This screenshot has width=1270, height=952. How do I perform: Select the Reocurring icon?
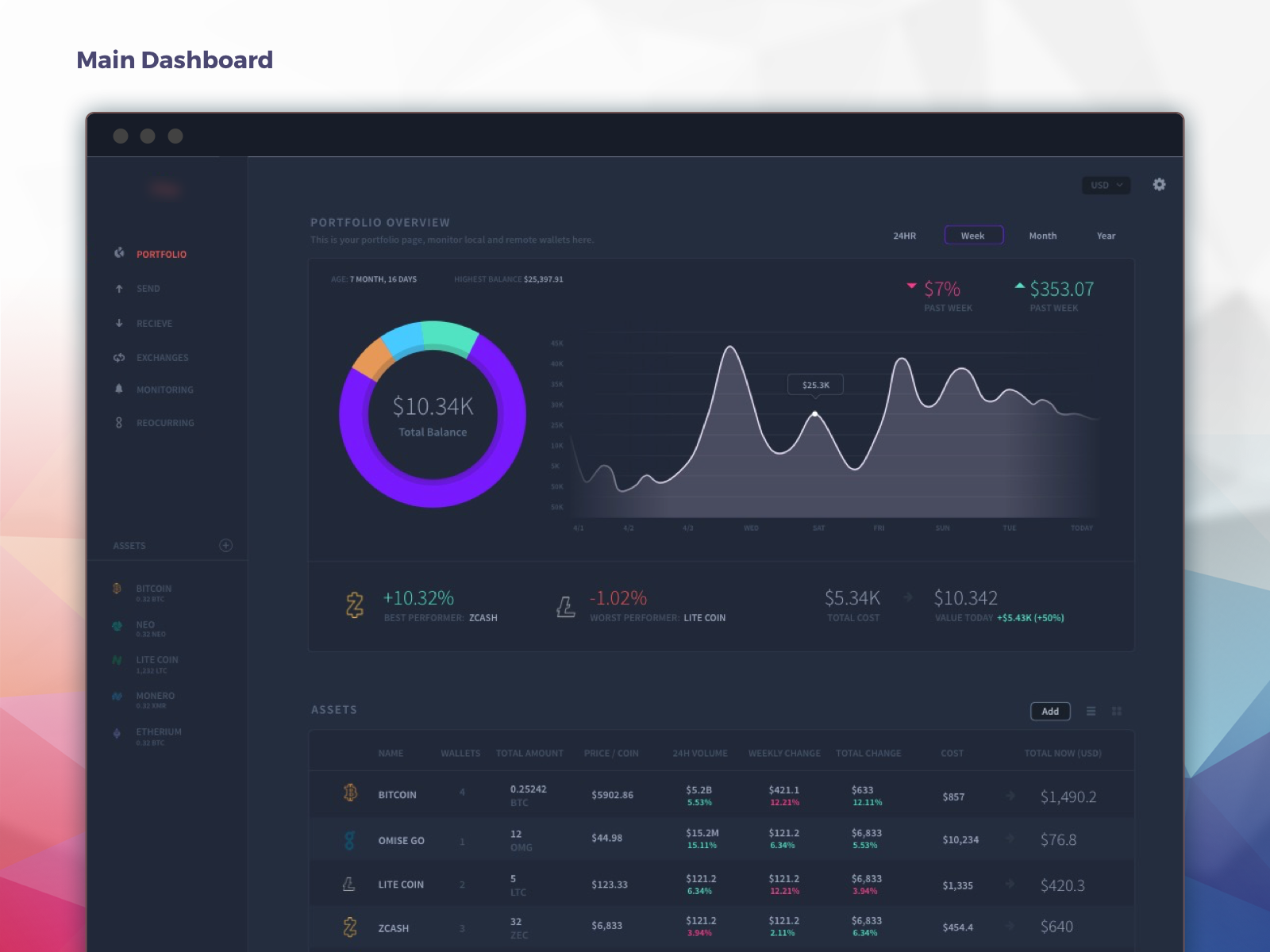pos(117,422)
